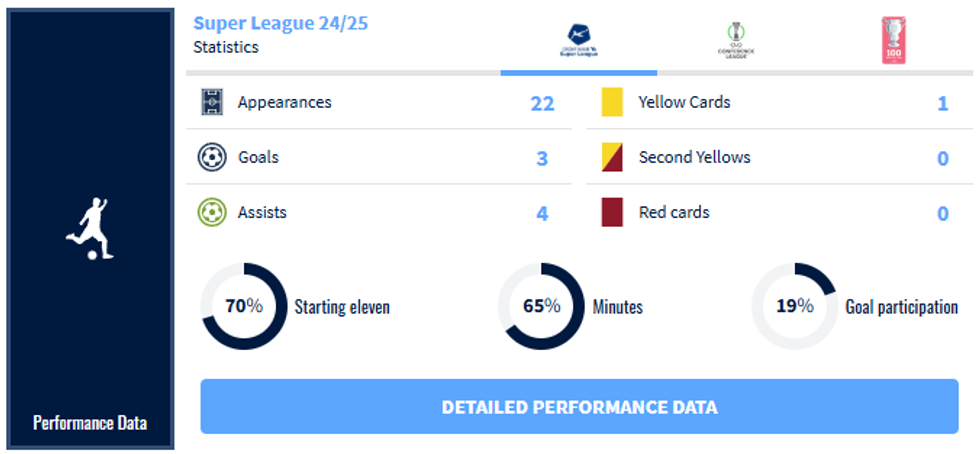Click the appearances count 22
The image size is (980, 454).
pos(542,103)
